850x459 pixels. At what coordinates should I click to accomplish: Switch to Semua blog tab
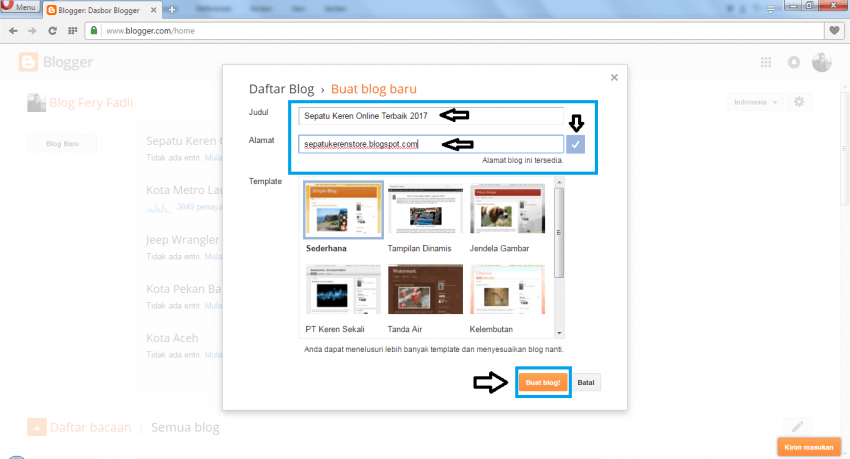pos(185,428)
